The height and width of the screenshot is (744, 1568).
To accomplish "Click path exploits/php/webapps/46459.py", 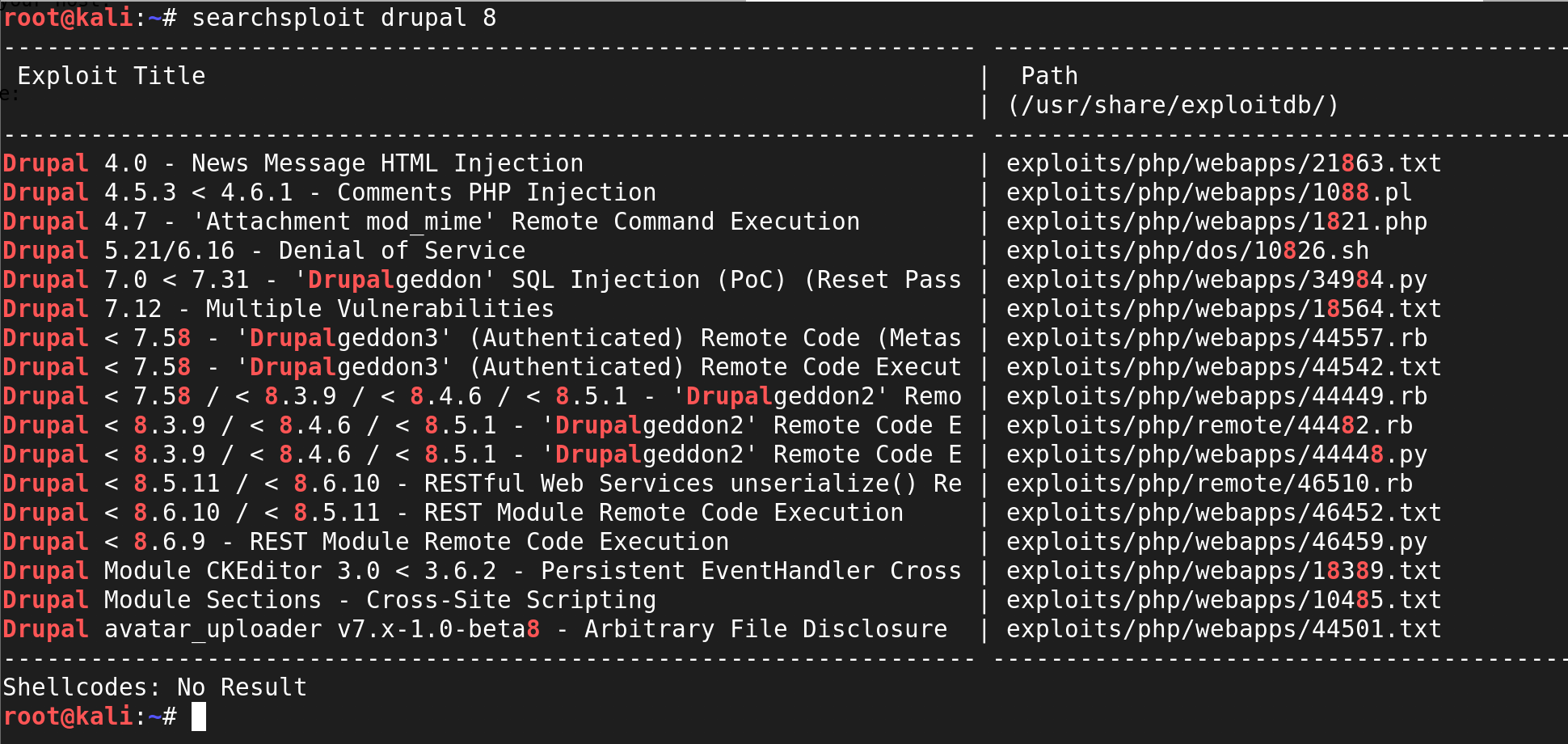I will coord(1216,542).
